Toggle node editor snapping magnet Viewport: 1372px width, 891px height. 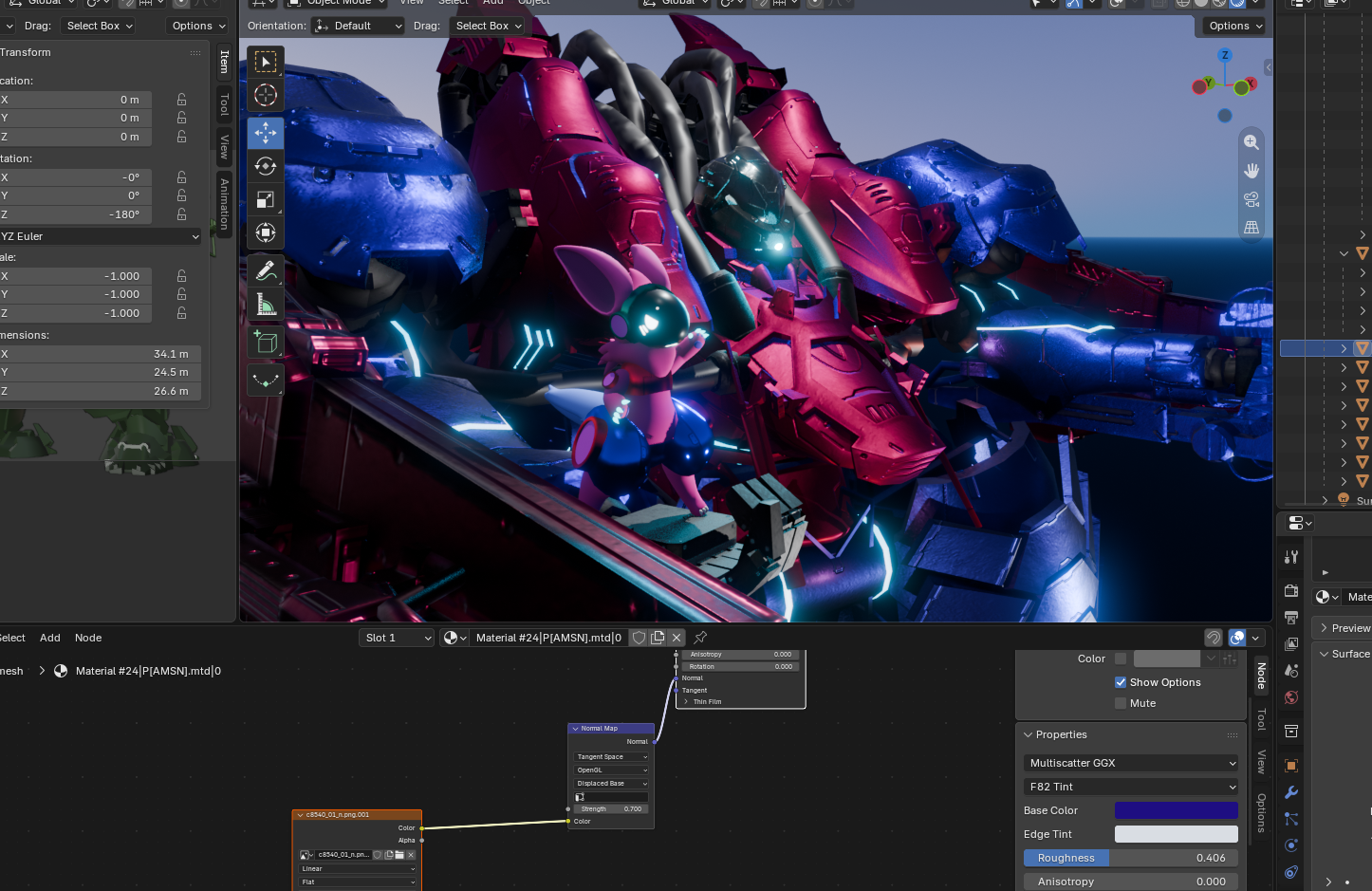pos(1214,638)
